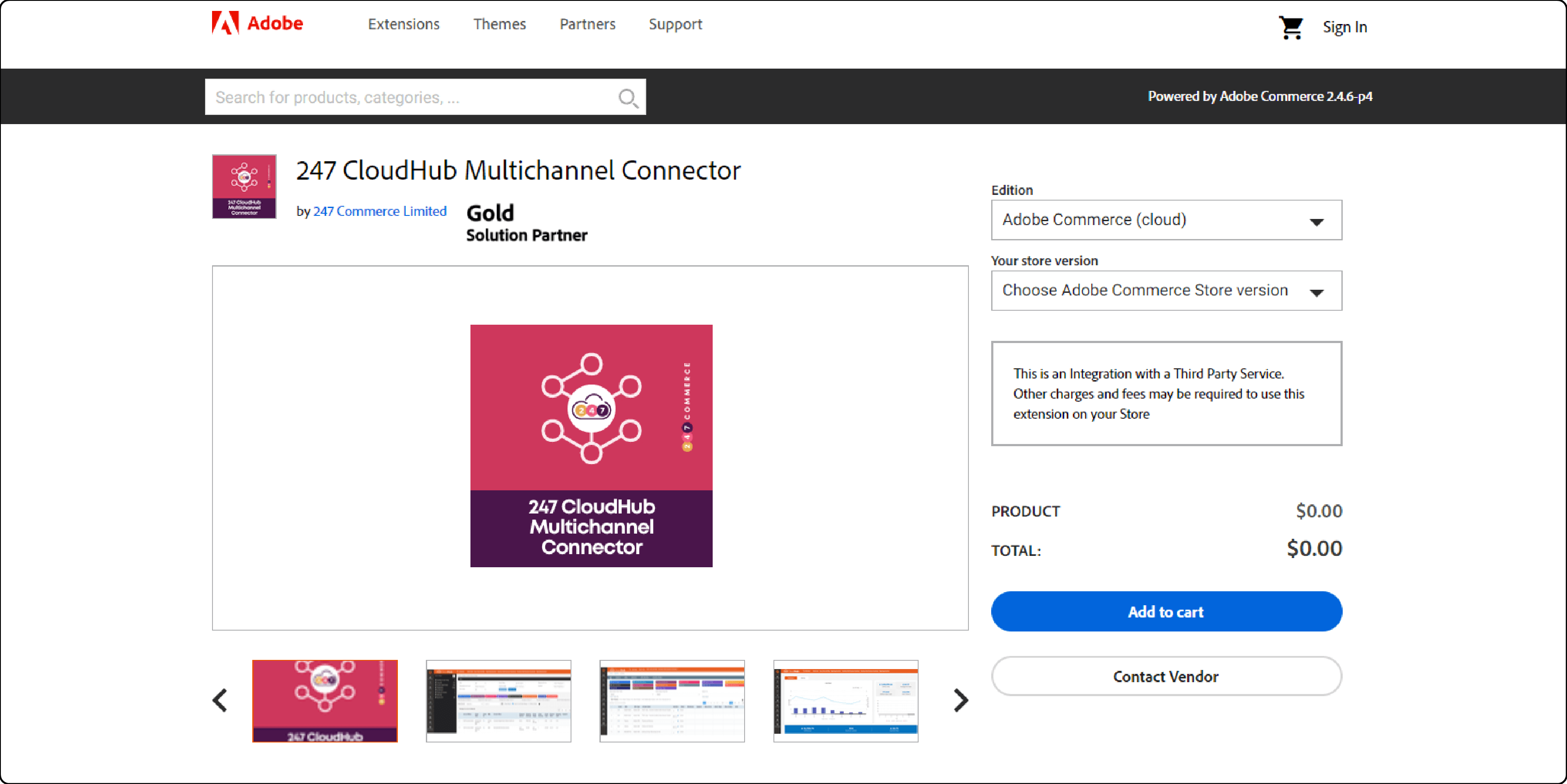Click the Powered by Adobe Commerce 2.4.6-p4 text

(1260, 96)
